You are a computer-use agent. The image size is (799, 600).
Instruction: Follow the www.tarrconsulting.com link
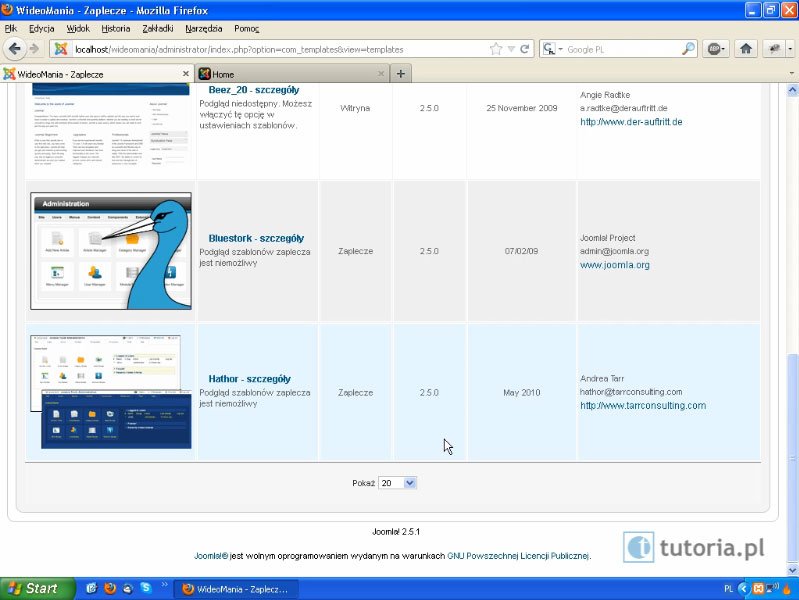point(642,406)
